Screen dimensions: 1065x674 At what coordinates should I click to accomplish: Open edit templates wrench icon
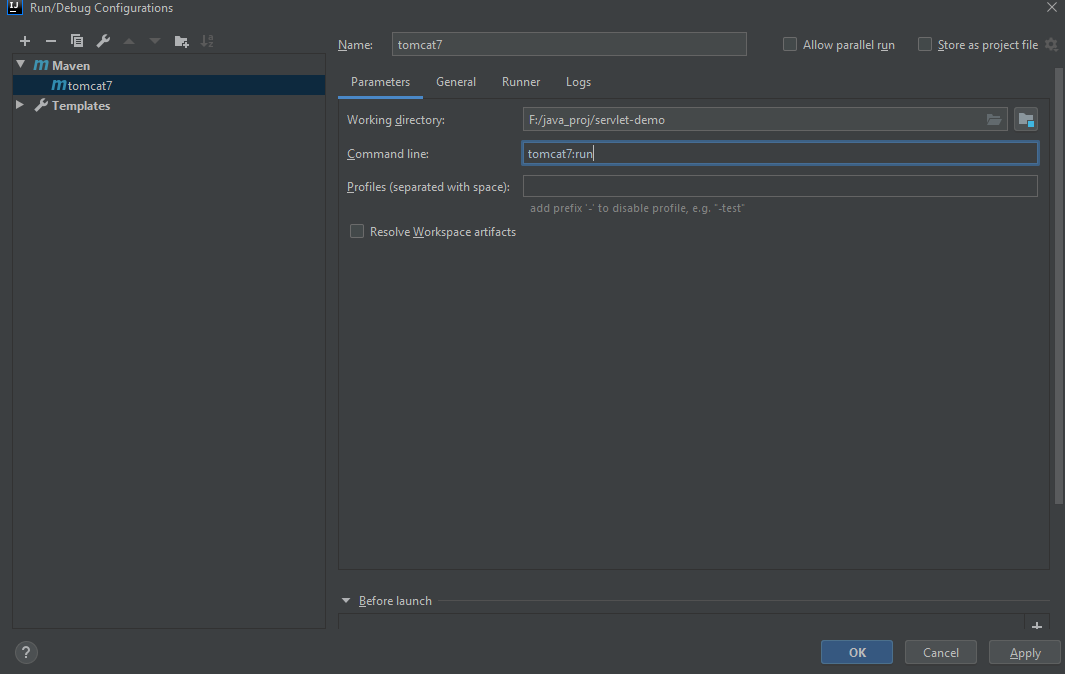[x=103, y=41]
